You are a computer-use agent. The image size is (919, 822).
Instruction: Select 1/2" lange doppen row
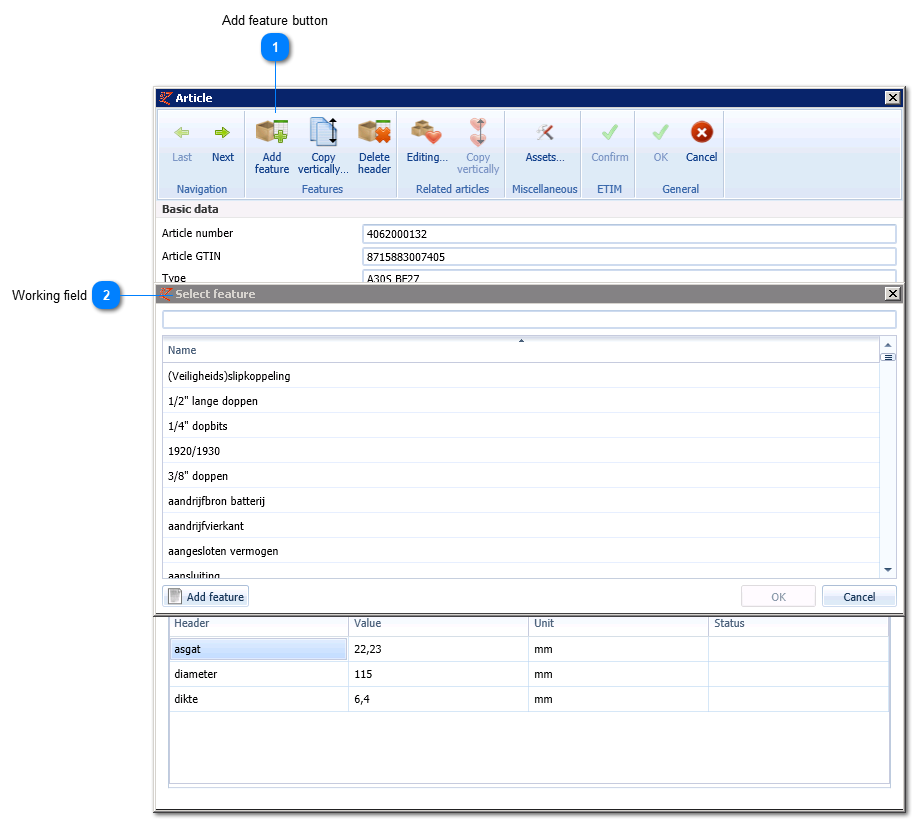coord(520,401)
